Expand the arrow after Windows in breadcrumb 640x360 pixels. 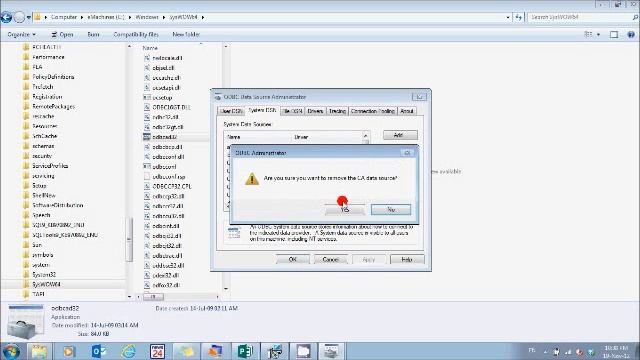164,18
